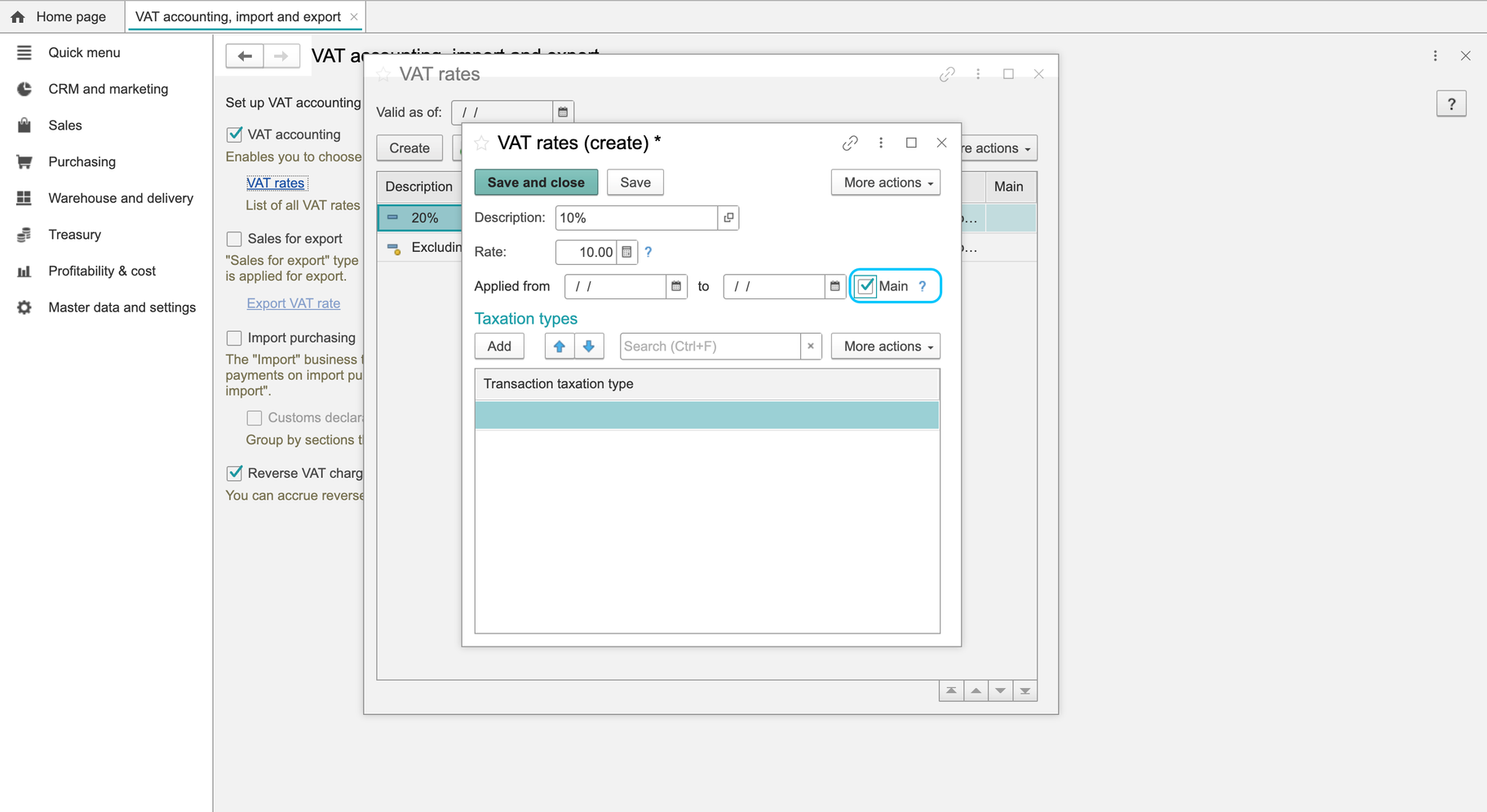Image resolution: width=1487 pixels, height=812 pixels.
Task: Move taxation type up with blue arrow
Action: 560,346
